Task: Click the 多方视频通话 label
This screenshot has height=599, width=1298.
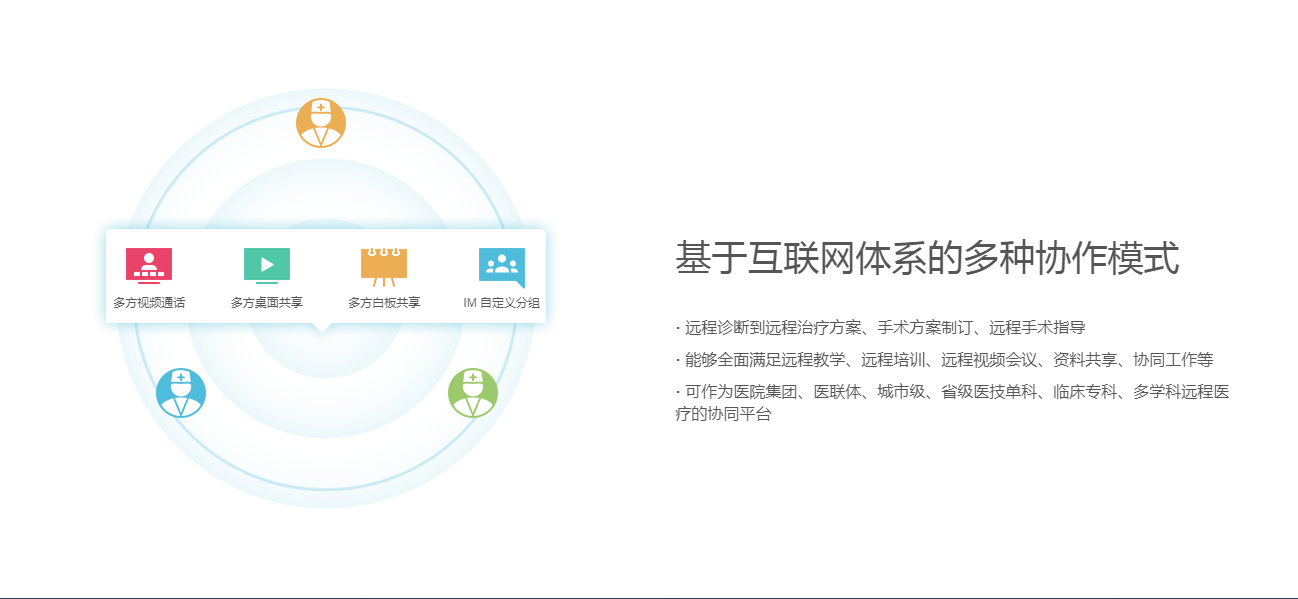Action: (149, 302)
